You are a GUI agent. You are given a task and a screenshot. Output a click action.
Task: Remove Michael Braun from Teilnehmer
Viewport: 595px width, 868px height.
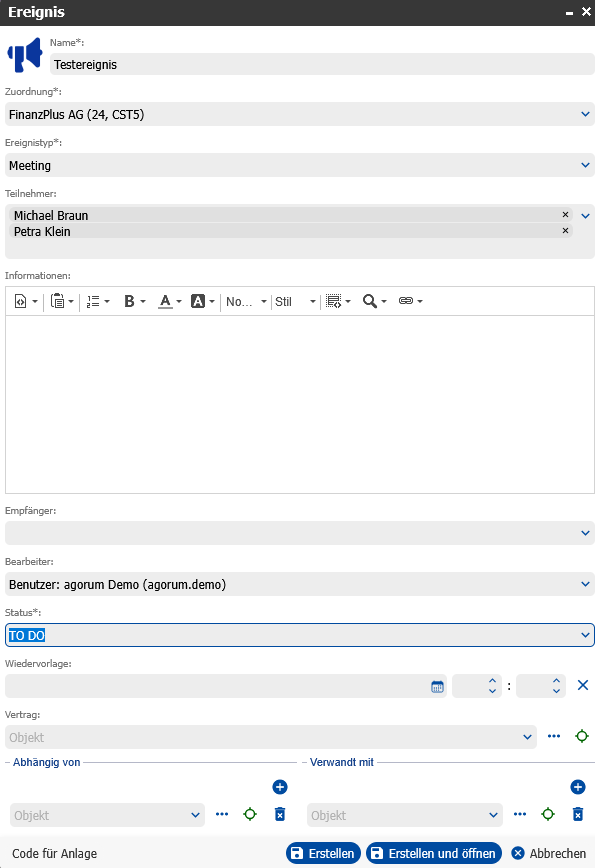tap(565, 214)
